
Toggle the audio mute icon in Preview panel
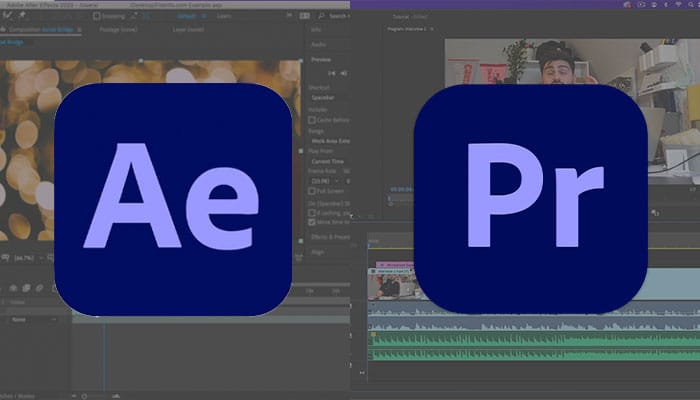[344, 73]
